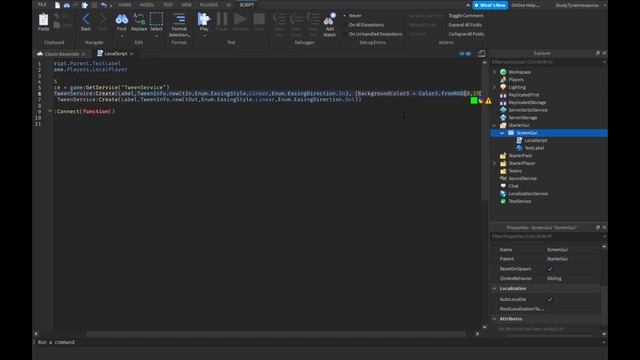Click Toggle Comment action
The image size is (640, 360).
(x=466, y=16)
